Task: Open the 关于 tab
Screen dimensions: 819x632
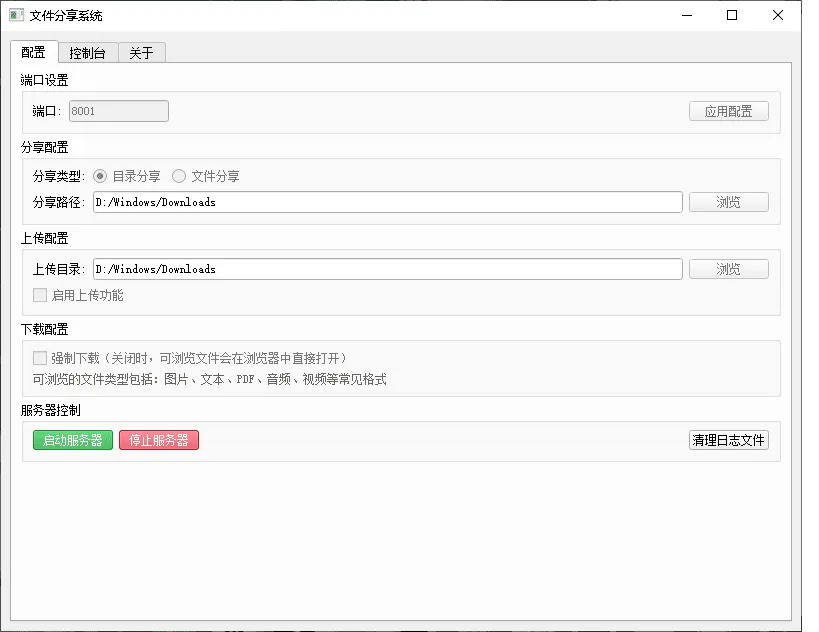Action: click(x=141, y=52)
